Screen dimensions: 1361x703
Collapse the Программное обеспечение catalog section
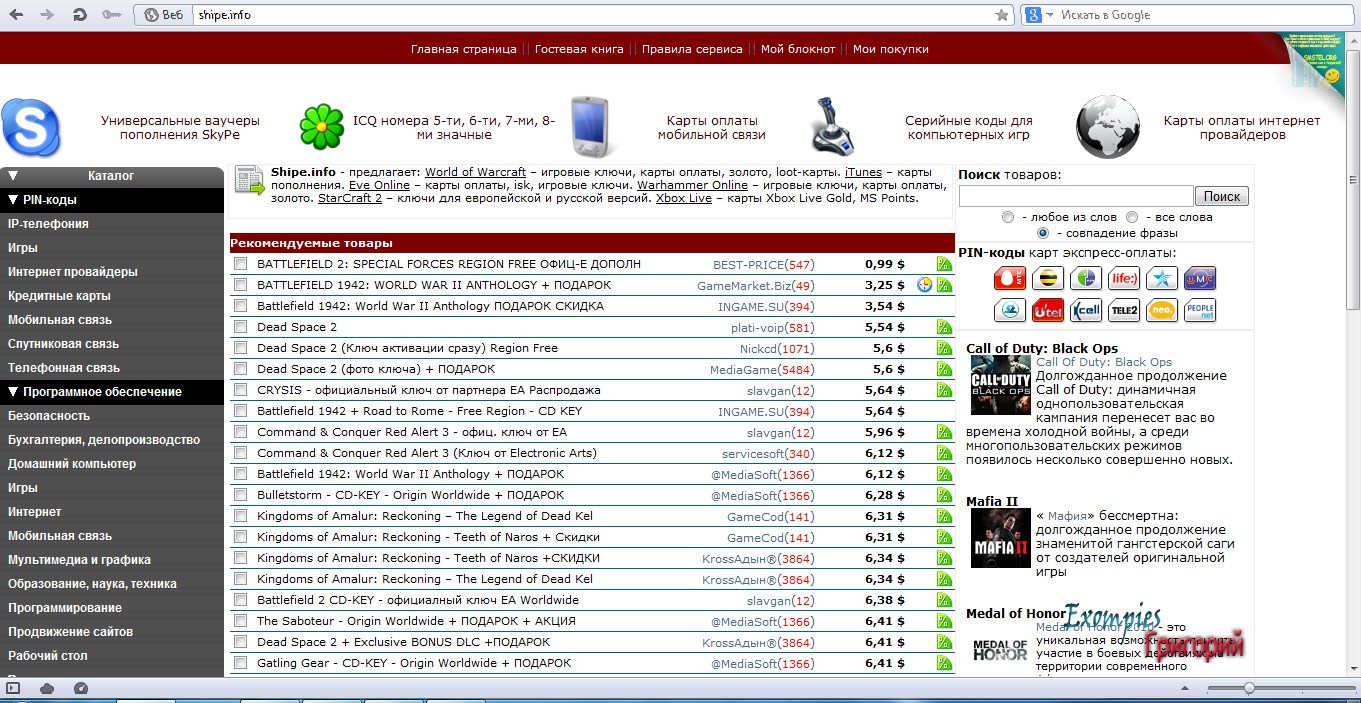pos(13,392)
